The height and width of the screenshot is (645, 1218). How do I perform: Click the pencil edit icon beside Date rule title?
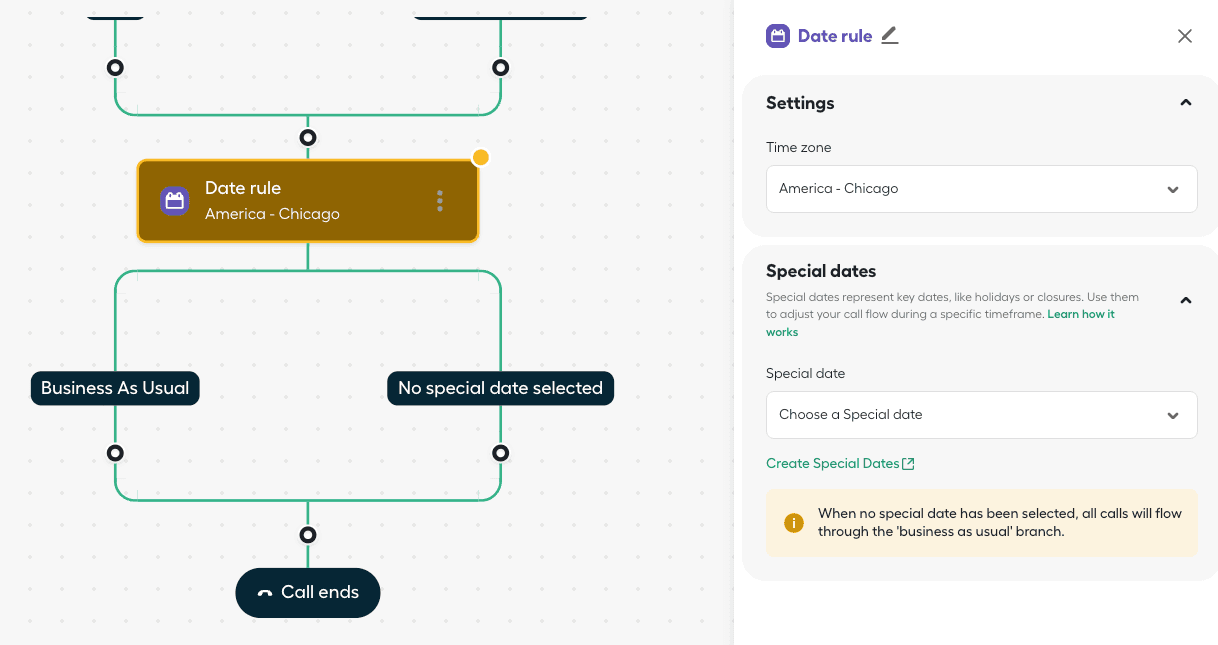tap(889, 36)
